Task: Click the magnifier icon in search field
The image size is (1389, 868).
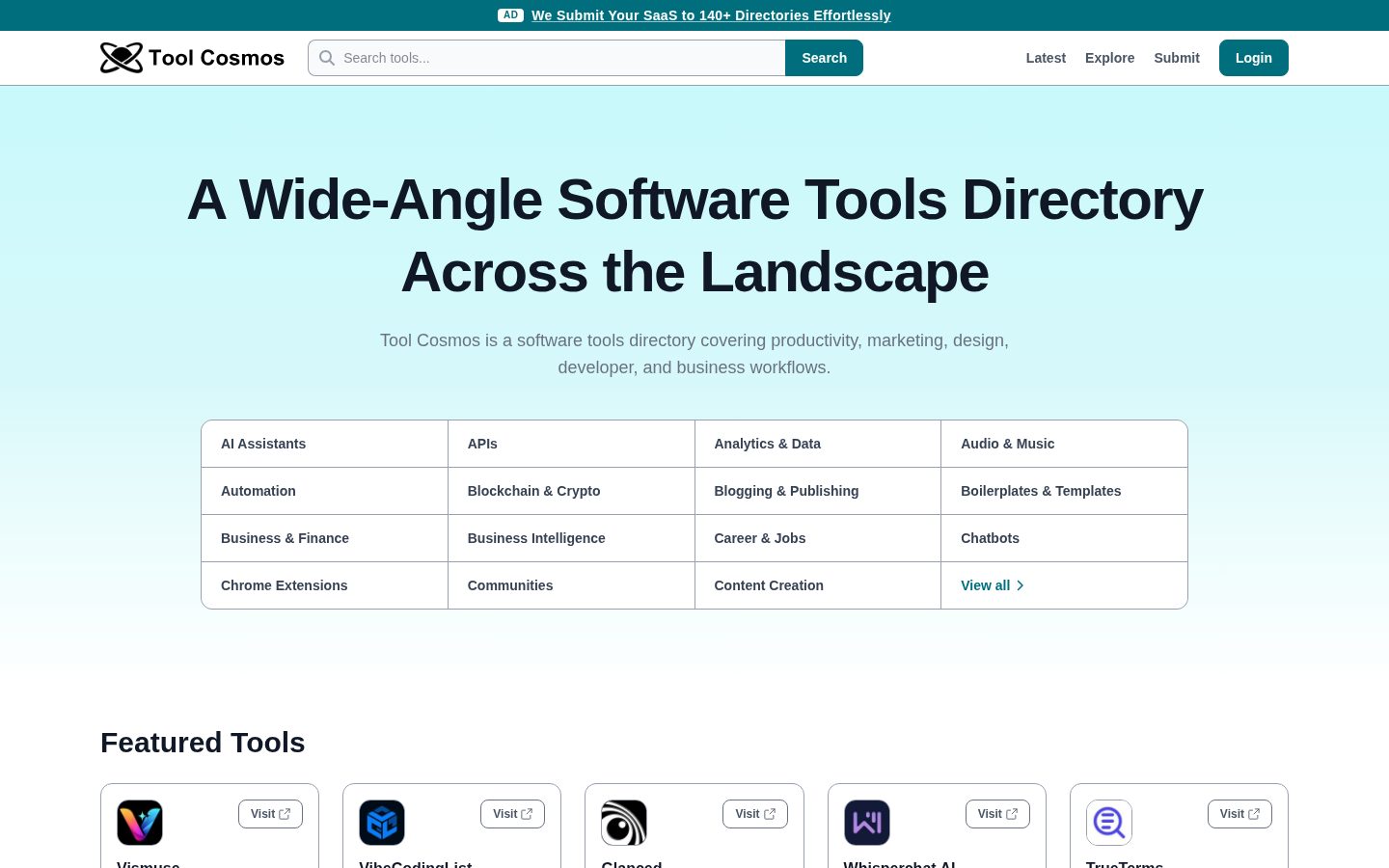Action: pos(327,58)
